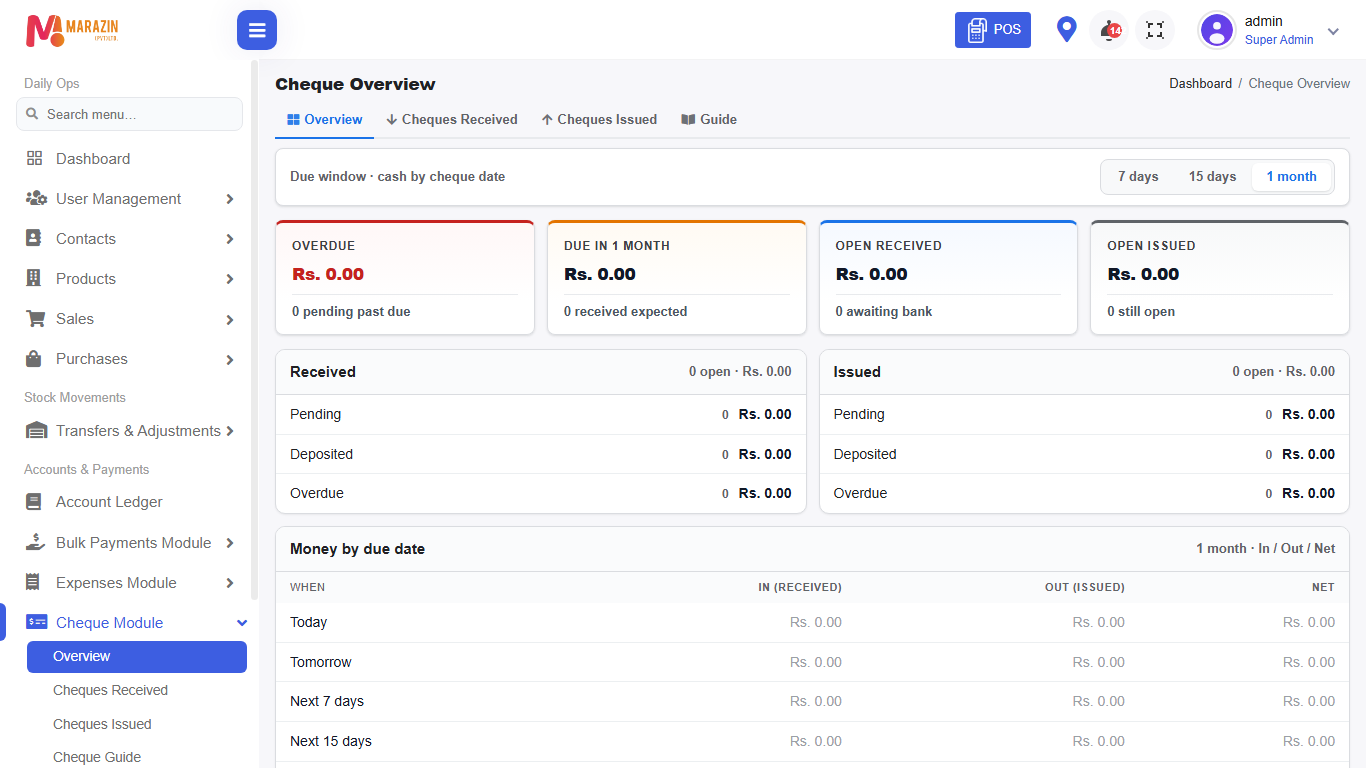Expand the Contacts submenu chevron
Image resolution: width=1366 pixels, height=768 pixels.
[x=230, y=239]
